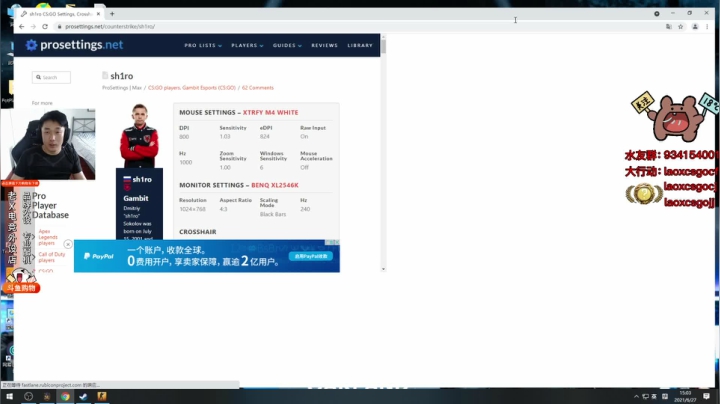This screenshot has width=720, height=404.
Task: Click the Scaling Mode value Black Bars
Action: coord(273,214)
